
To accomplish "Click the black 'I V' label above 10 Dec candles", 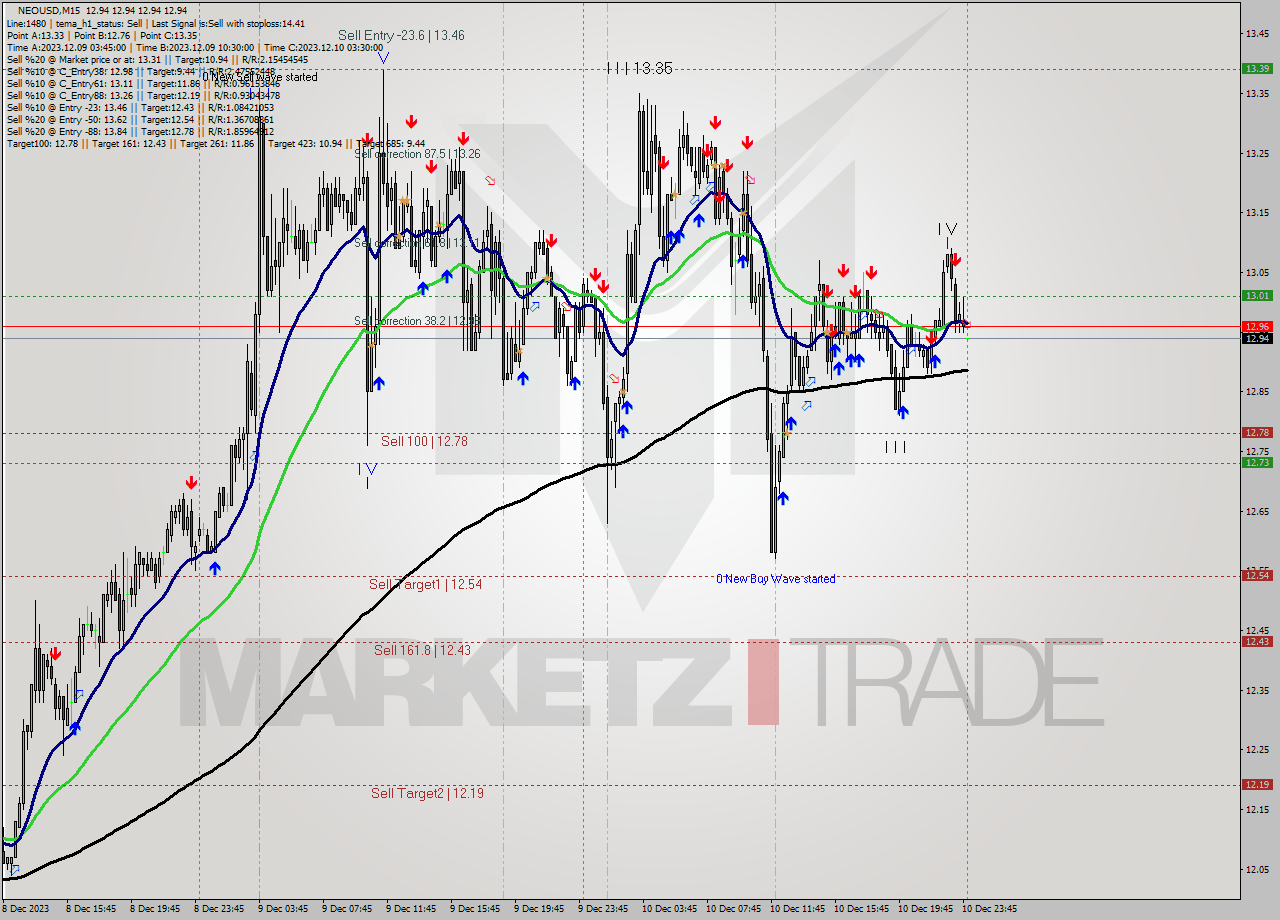I will tap(947, 229).
